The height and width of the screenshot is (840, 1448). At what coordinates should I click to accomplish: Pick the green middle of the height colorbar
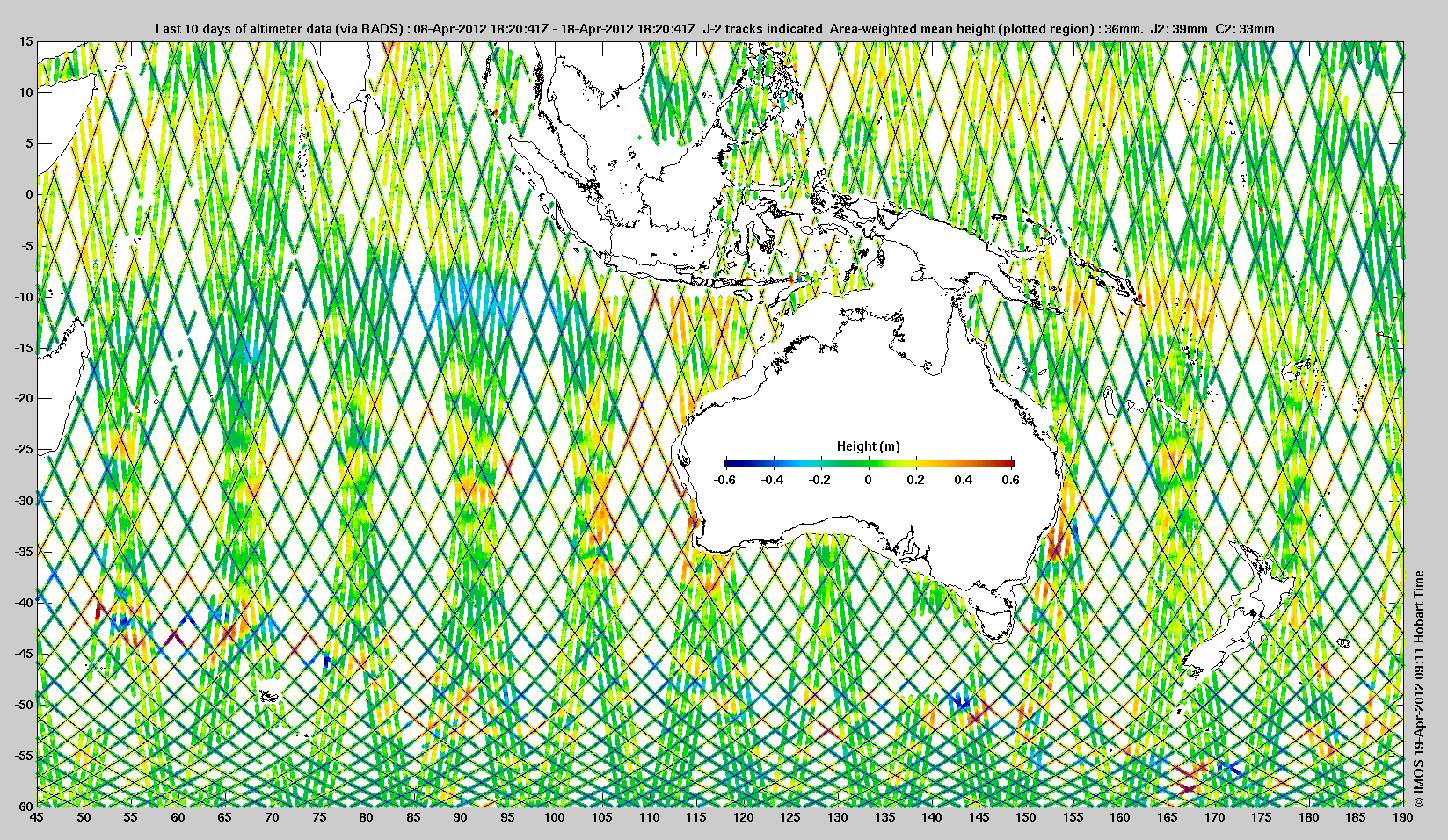[869, 463]
